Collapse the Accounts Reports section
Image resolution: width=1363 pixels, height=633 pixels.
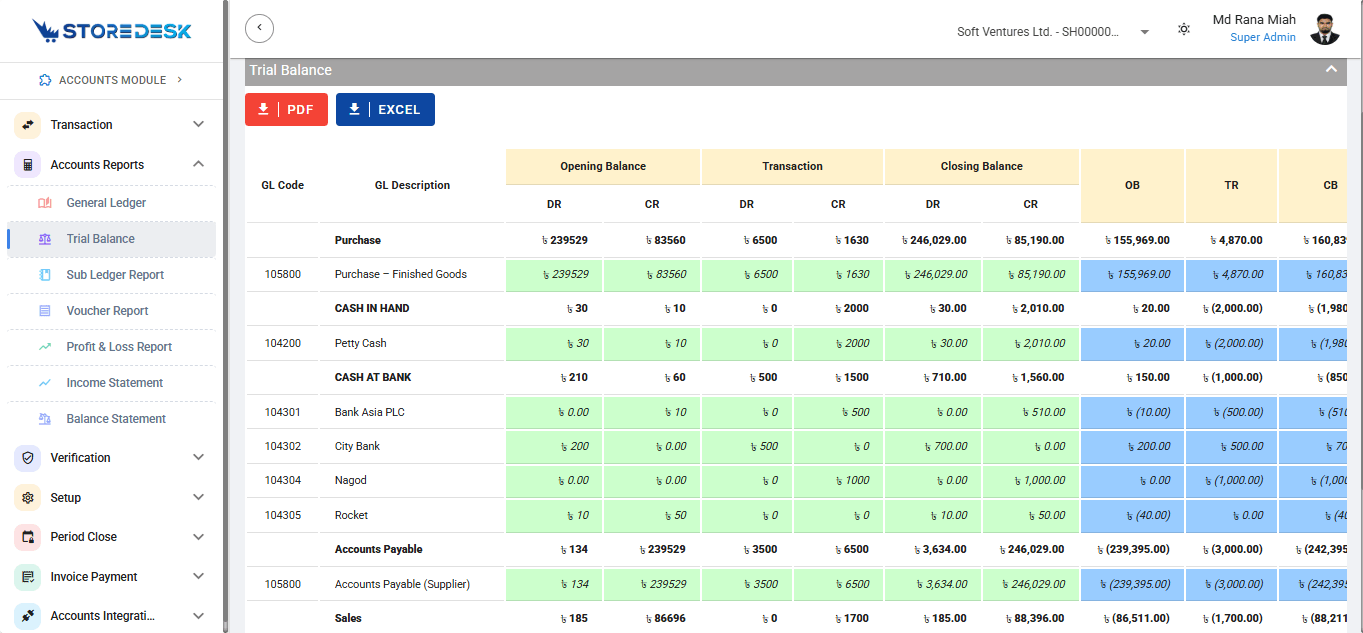[x=198, y=165]
